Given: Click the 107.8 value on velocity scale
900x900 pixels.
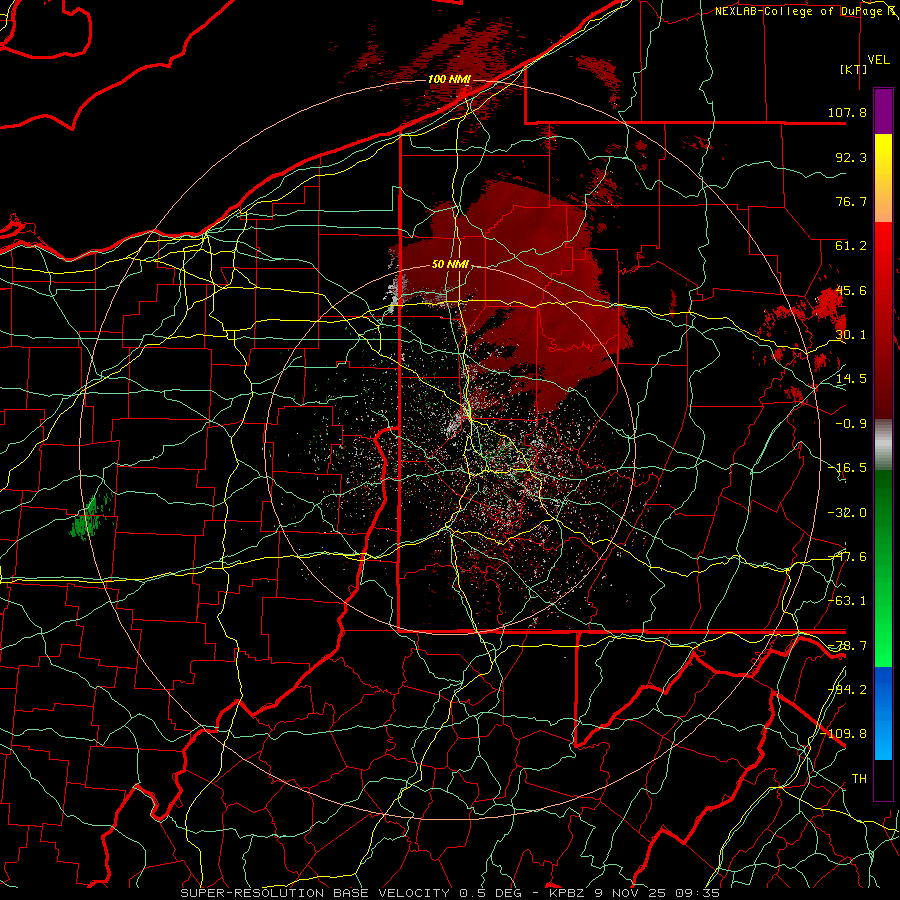Looking at the screenshot, I should click(x=847, y=112).
